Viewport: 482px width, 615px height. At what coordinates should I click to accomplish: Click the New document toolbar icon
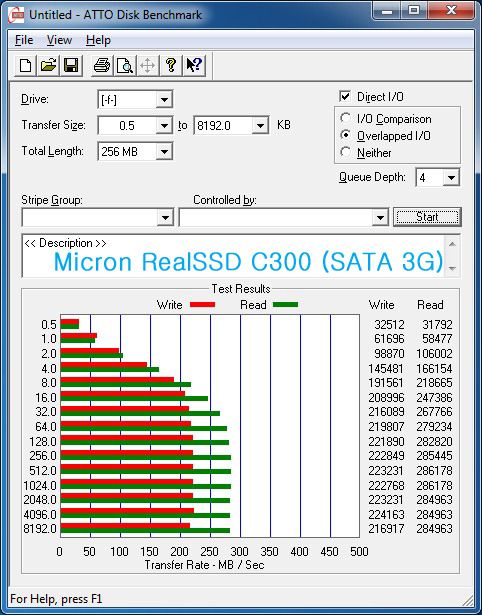[x=26, y=65]
